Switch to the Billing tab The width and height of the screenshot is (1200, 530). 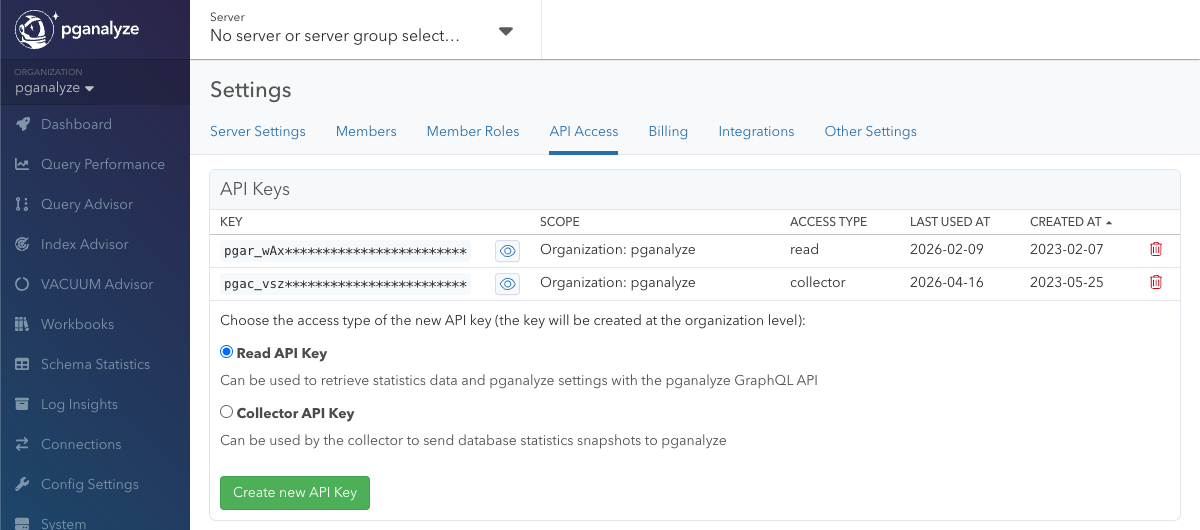pyautogui.click(x=668, y=131)
